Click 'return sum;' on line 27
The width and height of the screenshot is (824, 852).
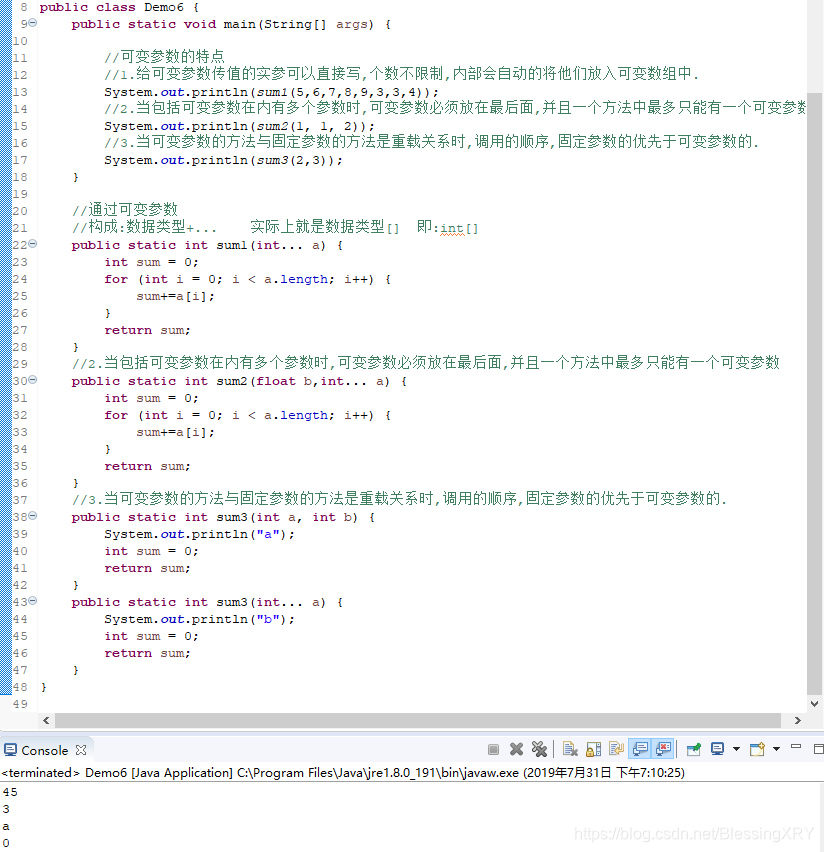(147, 330)
